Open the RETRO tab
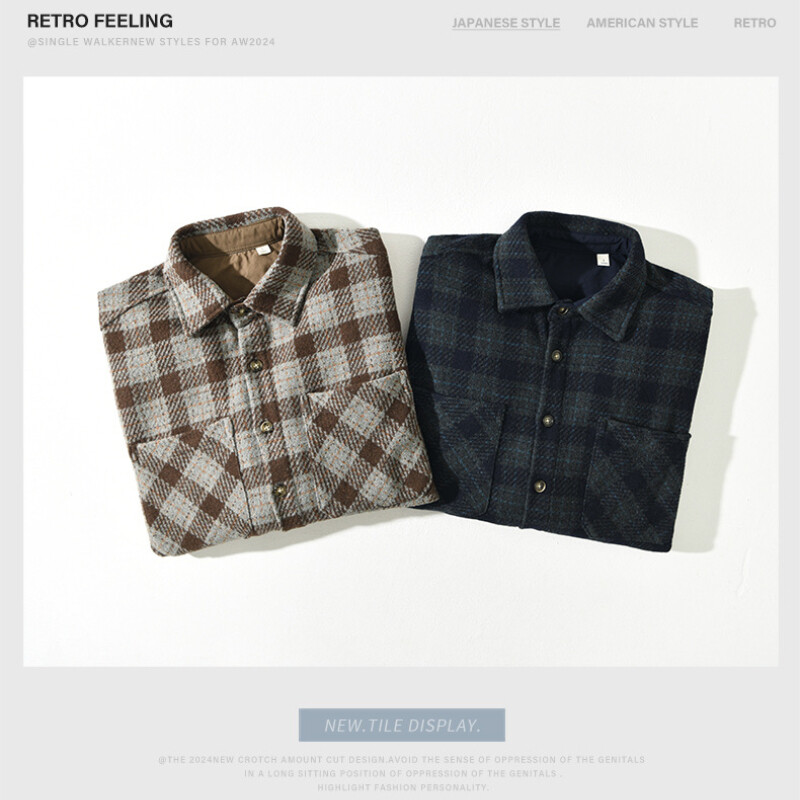Image resolution: width=800 pixels, height=800 pixels. [755, 23]
